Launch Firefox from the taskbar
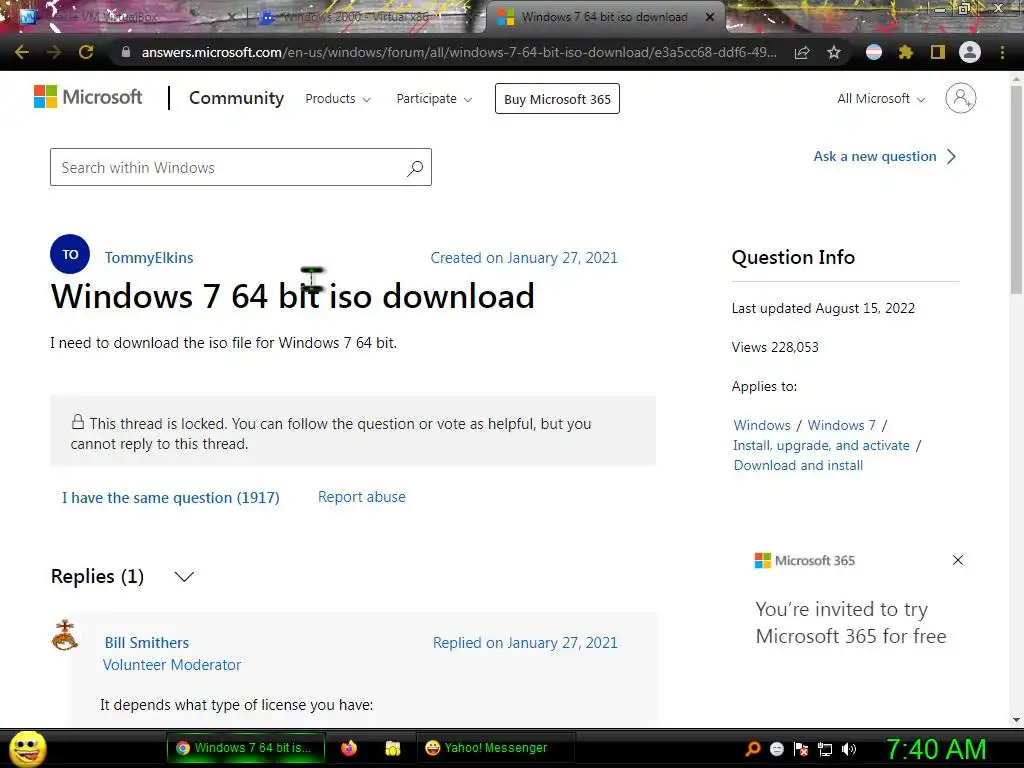 click(349, 748)
